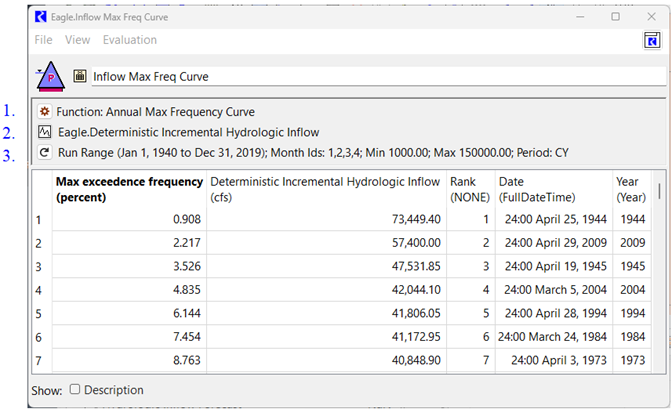Open the File menu
The image size is (672, 409).
[43, 40]
